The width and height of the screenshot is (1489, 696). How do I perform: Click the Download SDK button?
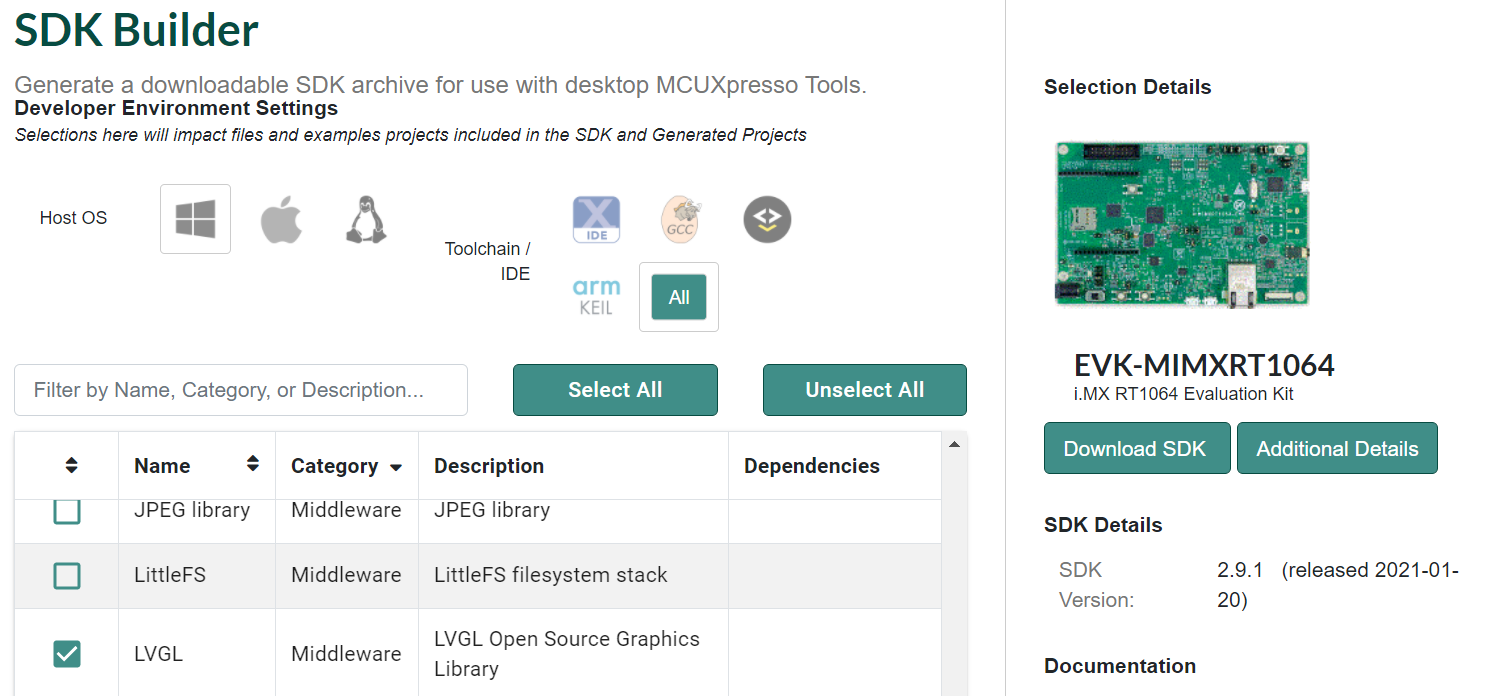pos(1136,448)
